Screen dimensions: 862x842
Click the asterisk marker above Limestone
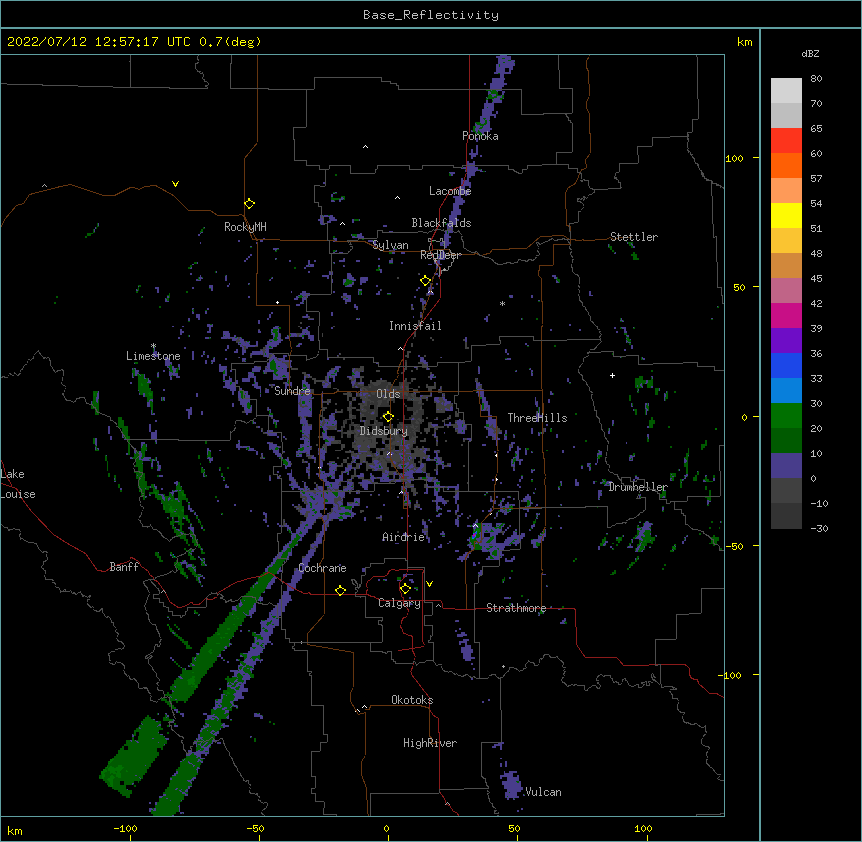tap(153, 346)
